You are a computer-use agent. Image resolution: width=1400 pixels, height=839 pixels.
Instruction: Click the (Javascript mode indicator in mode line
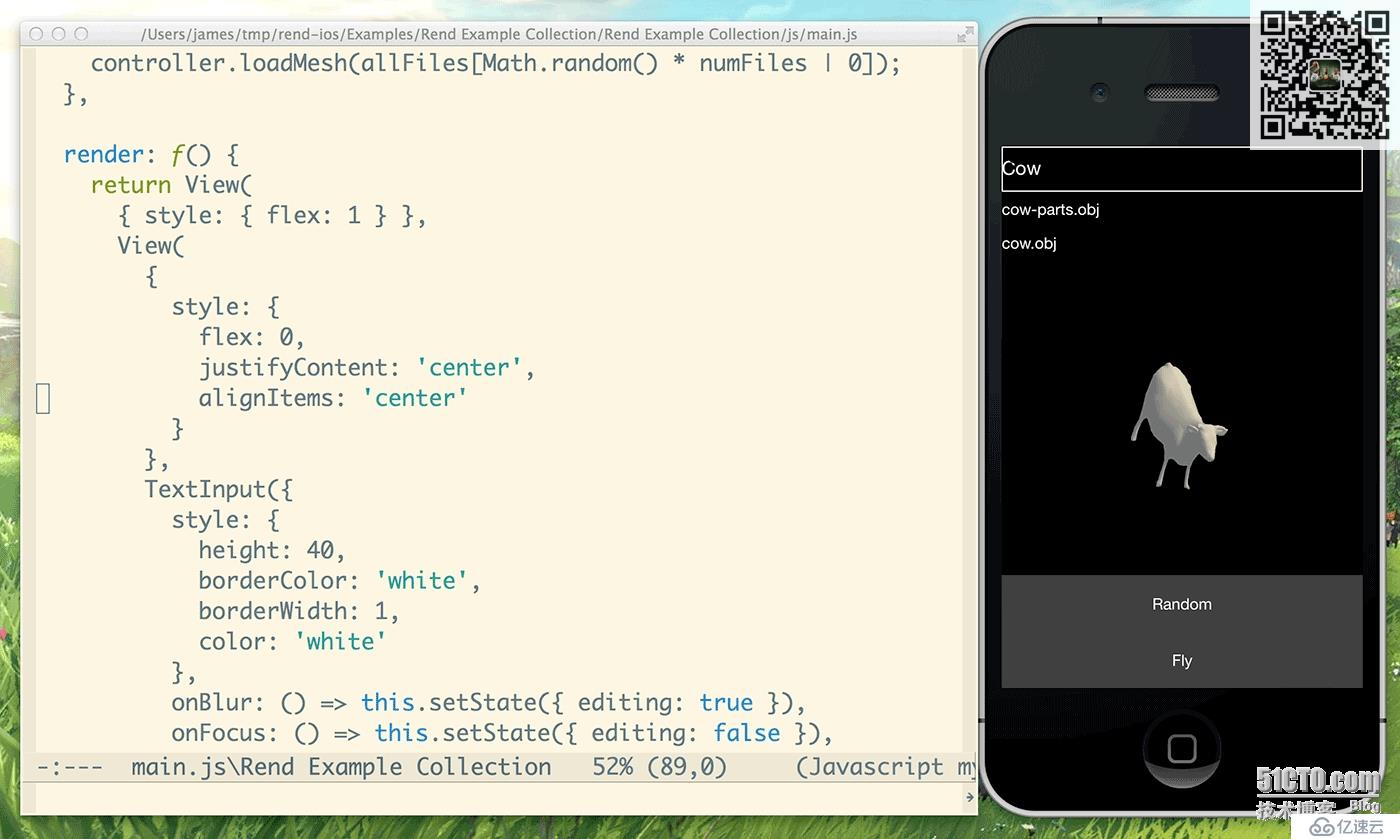point(886,767)
